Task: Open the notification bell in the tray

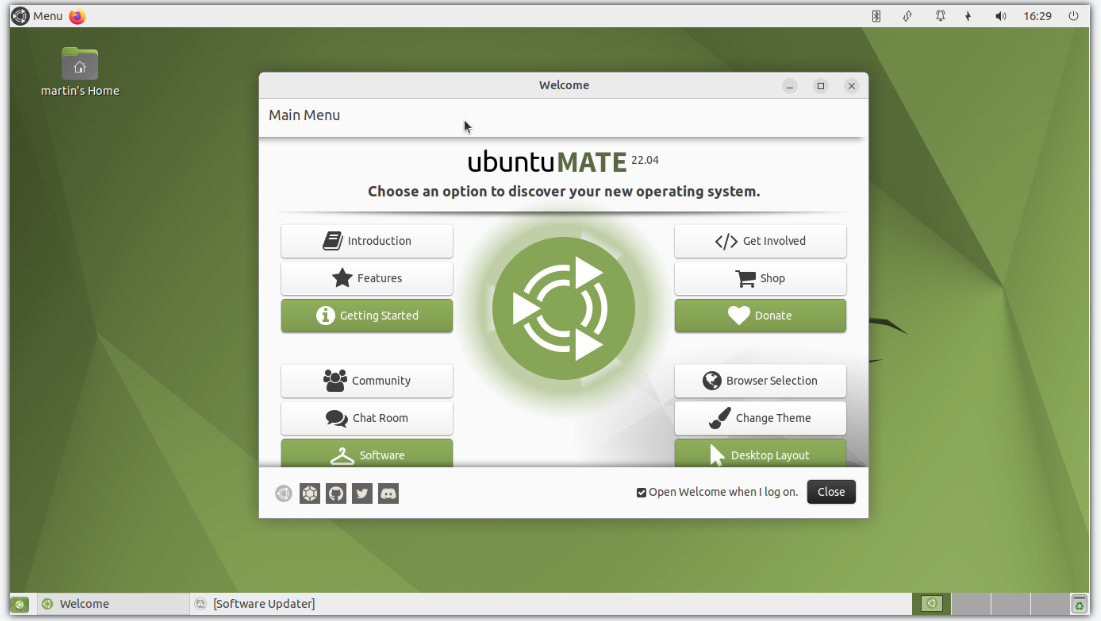Action: [x=940, y=16]
